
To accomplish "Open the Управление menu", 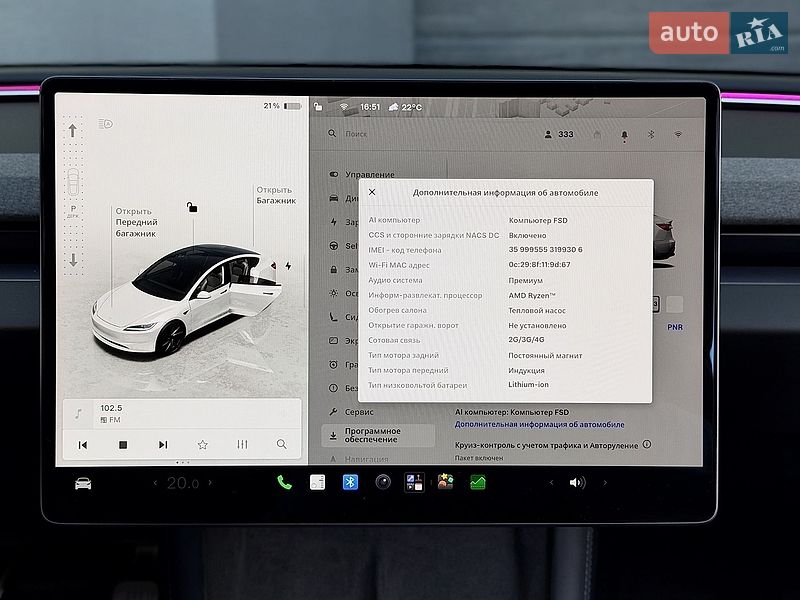I will pyautogui.click(x=363, y=174).
